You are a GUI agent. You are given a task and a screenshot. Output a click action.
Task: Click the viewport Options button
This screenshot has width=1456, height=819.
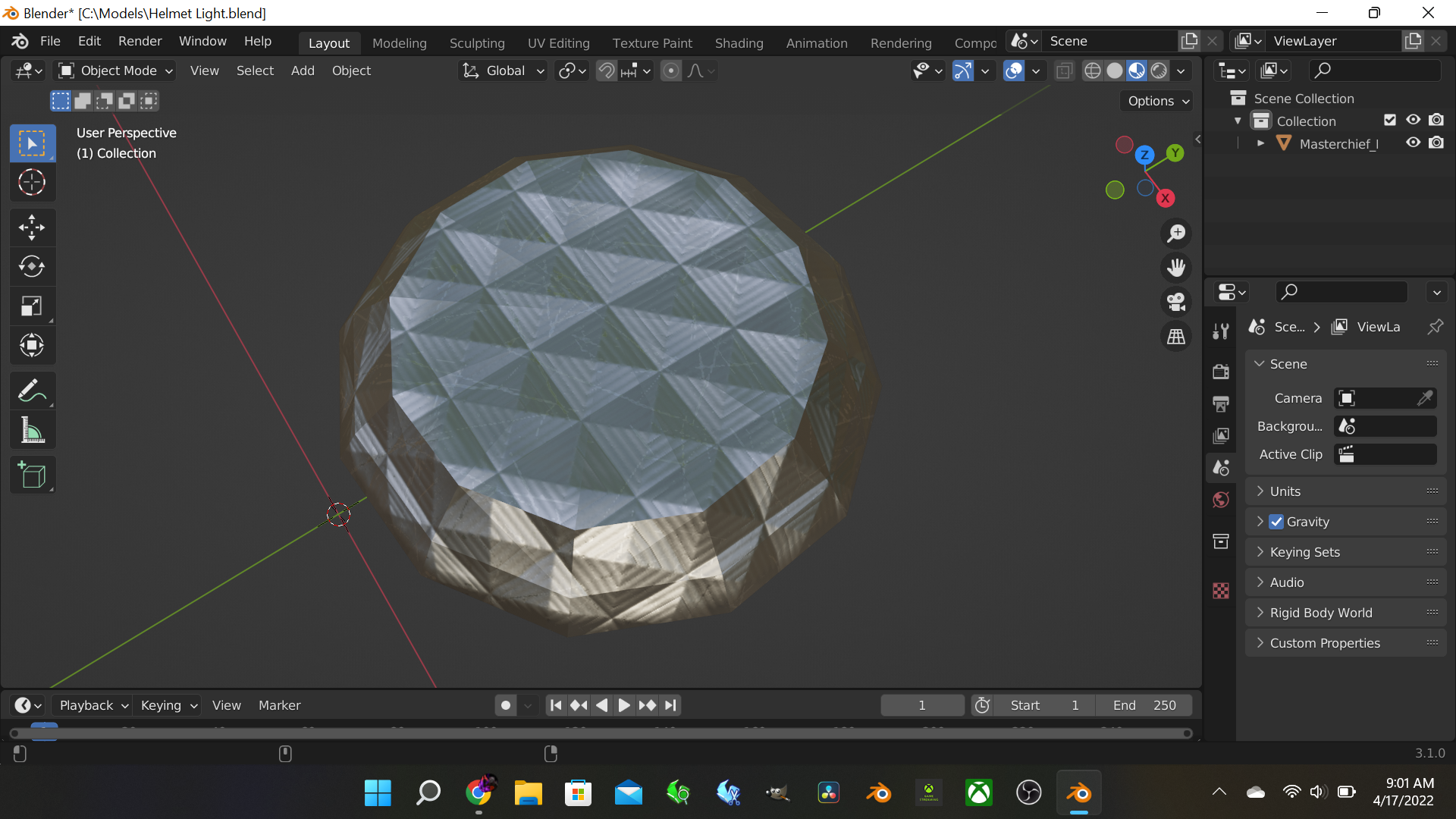(x=1157, y=101)
